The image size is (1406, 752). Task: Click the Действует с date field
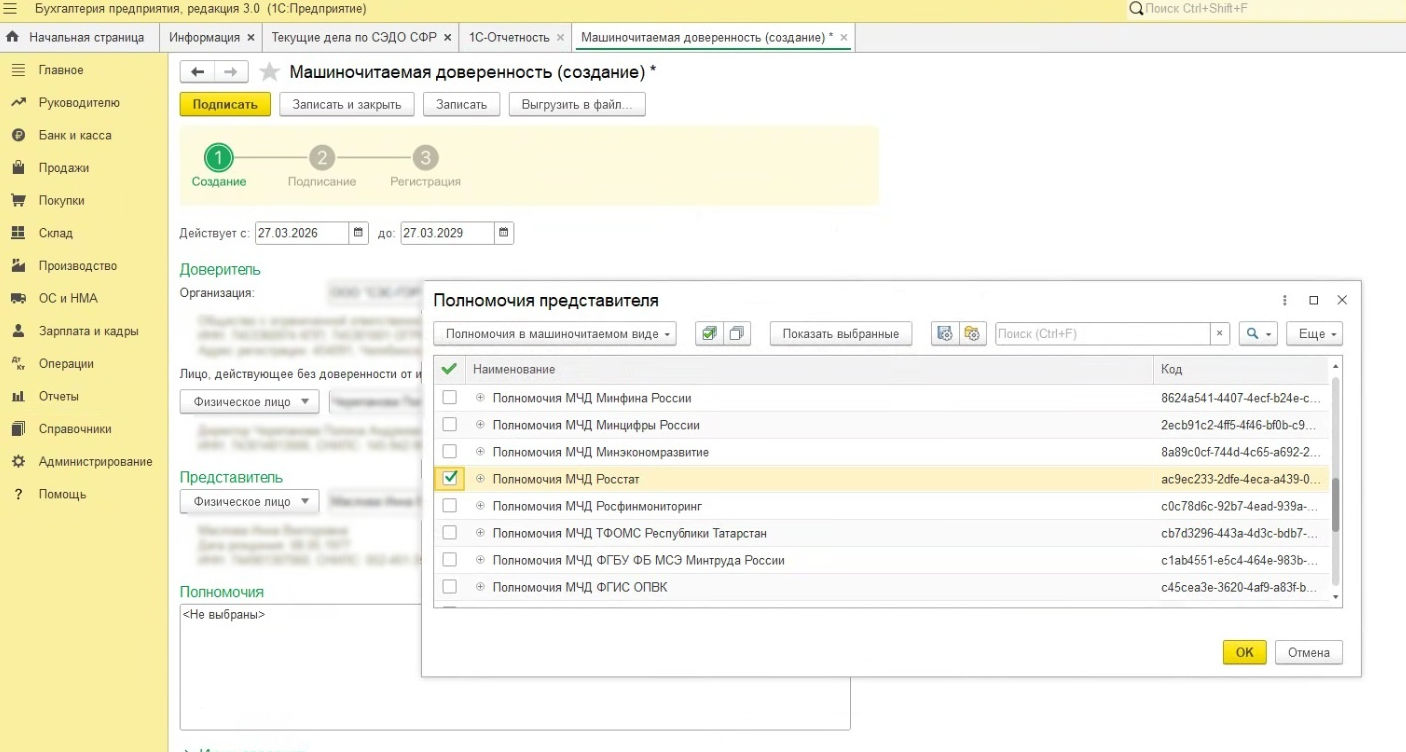302,233
